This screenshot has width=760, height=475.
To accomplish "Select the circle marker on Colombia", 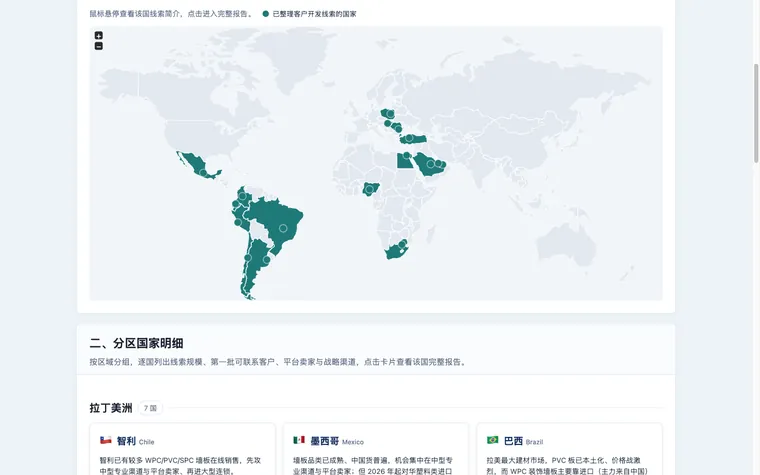I will coord(242,196).
